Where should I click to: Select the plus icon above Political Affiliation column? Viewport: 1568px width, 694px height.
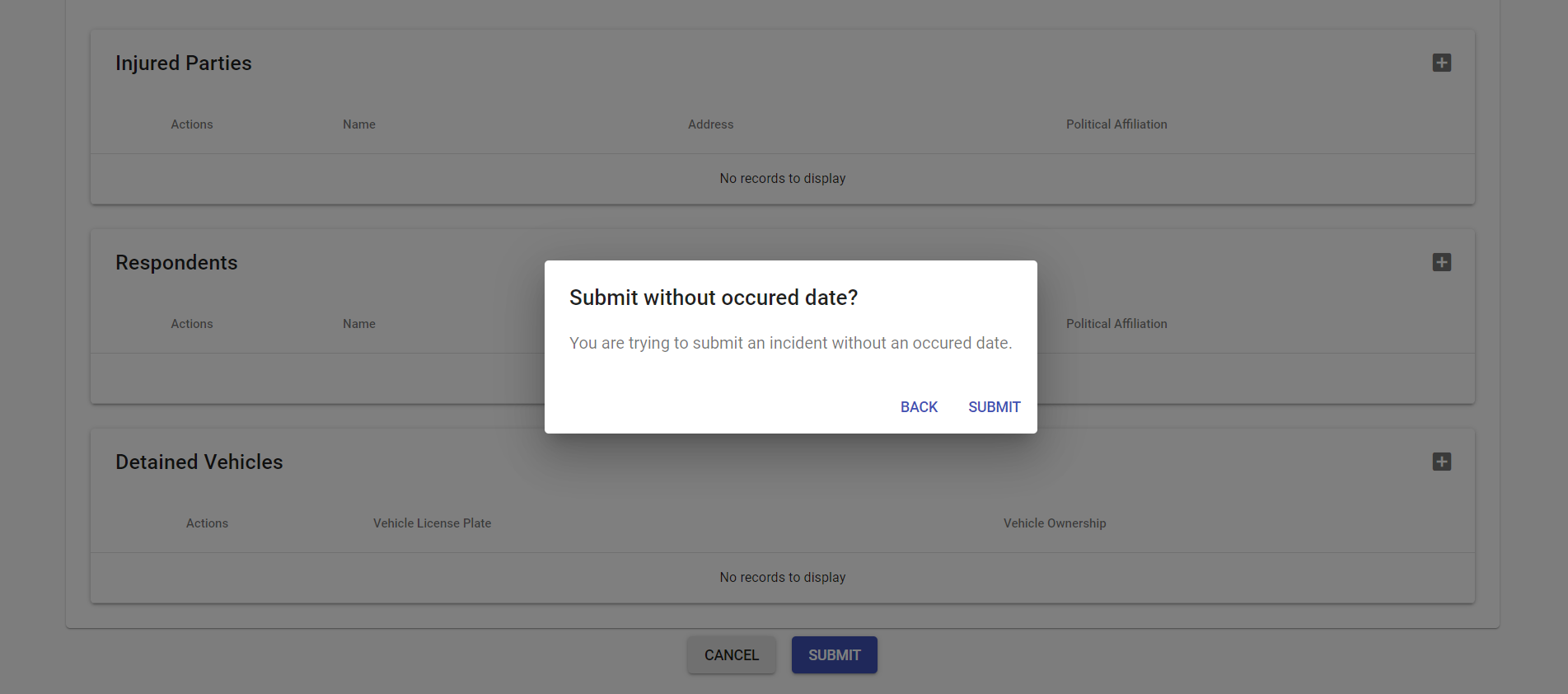coord(1442,62)
